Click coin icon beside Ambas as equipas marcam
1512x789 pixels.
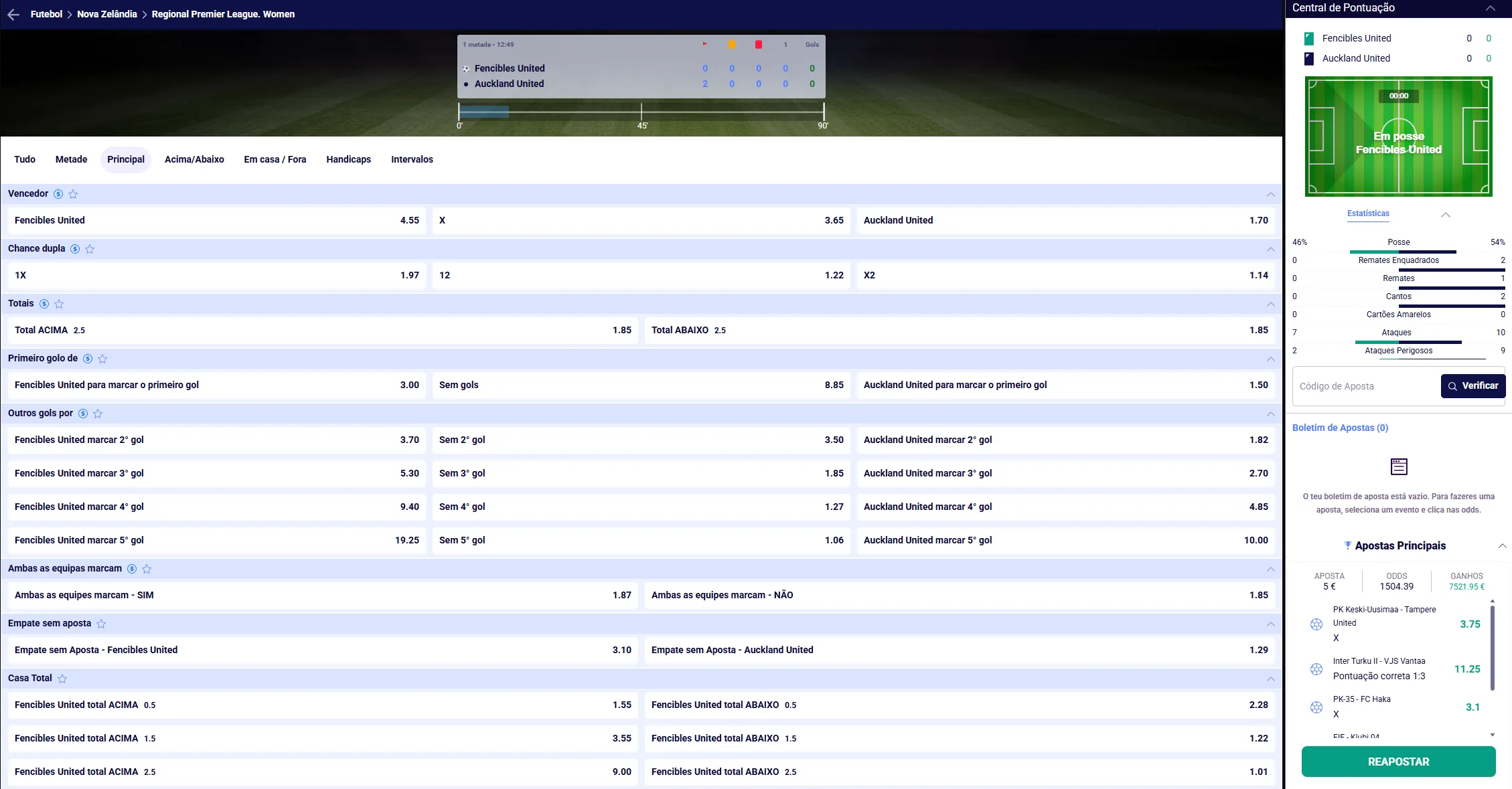click(x=132, y=569)
